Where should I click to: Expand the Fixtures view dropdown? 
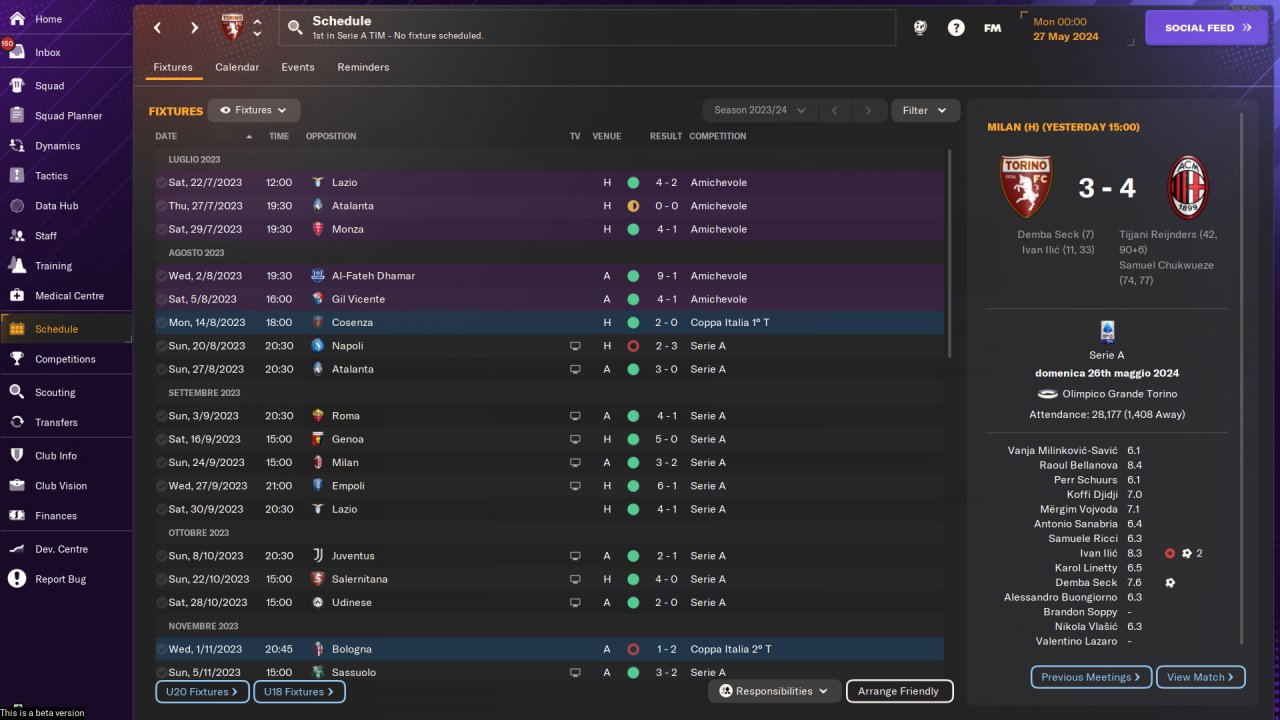tap(254, 110)
